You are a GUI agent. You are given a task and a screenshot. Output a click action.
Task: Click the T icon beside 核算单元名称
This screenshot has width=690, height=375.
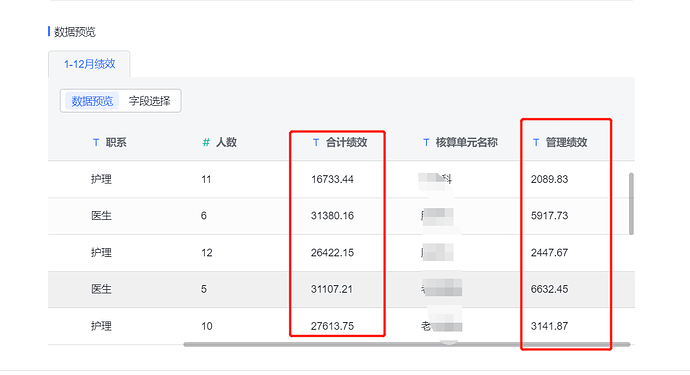click(x=426, y=143)
